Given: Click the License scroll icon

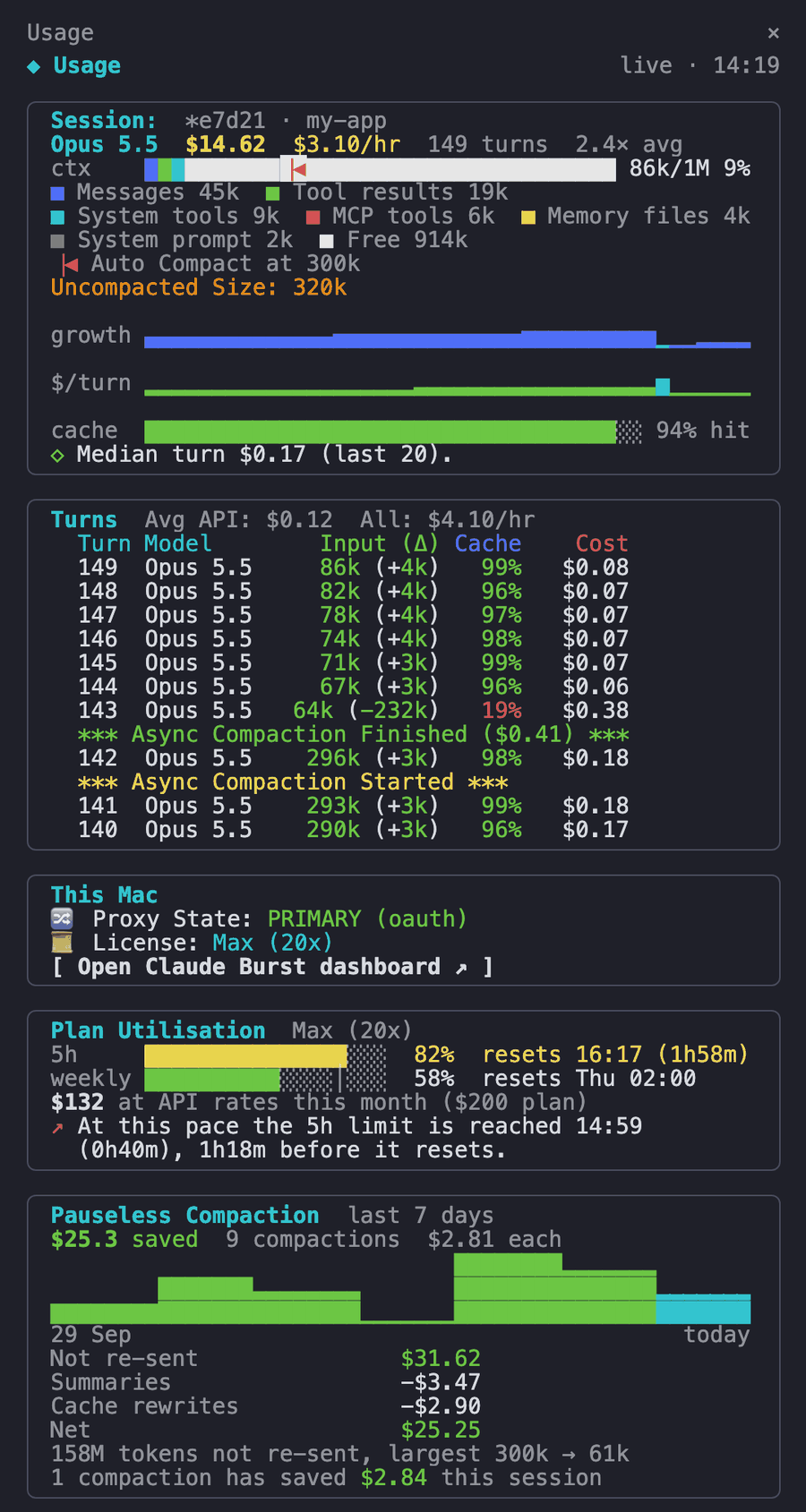Looking at the screenshot, I should click(x=62, y=943).
